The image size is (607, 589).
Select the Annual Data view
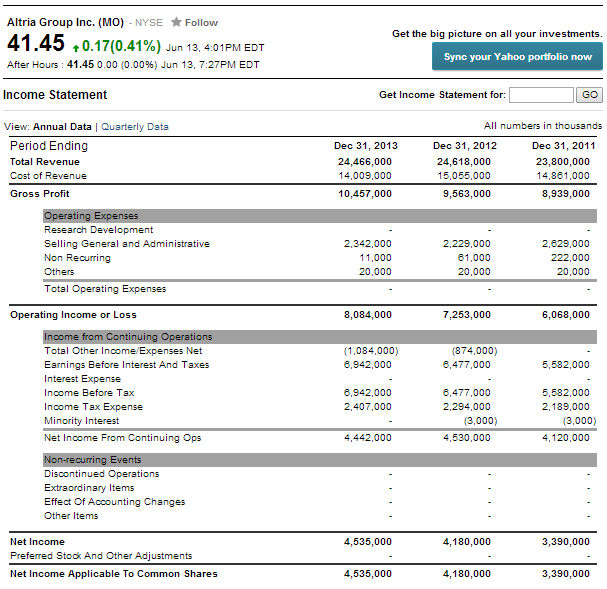(x=62, y=127)
